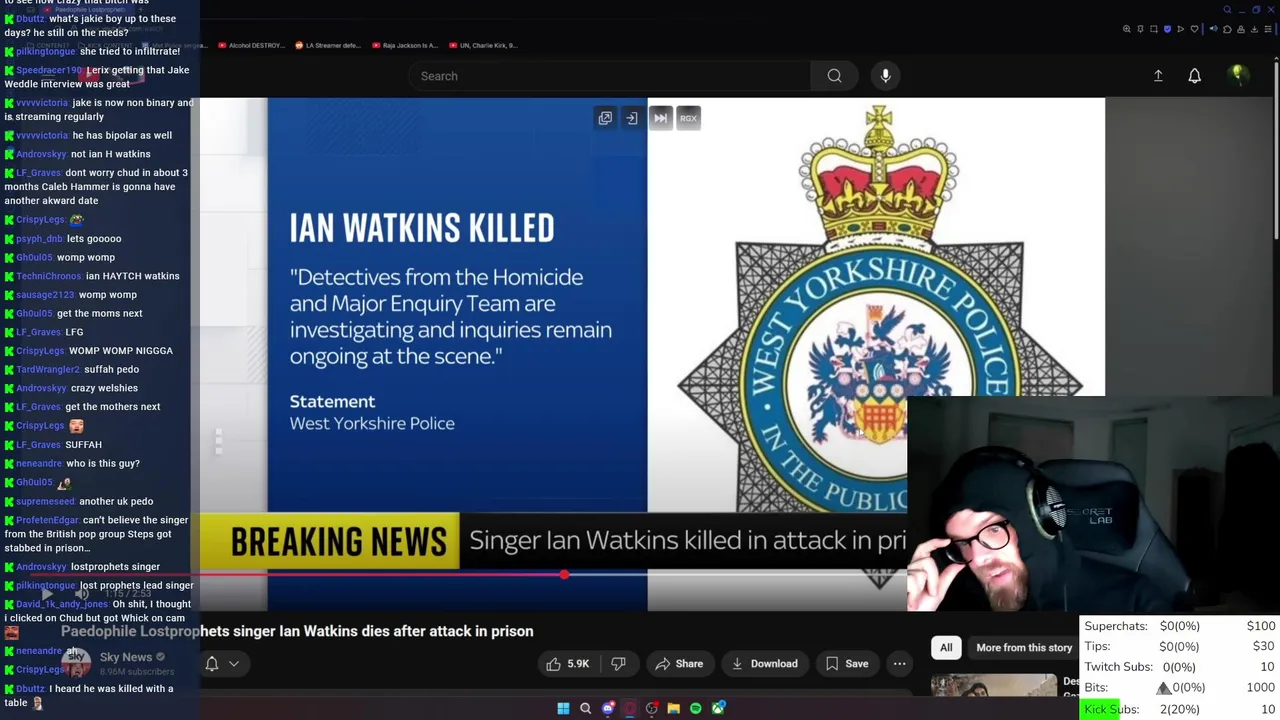Open Windows taskbar search

[585, 709]
